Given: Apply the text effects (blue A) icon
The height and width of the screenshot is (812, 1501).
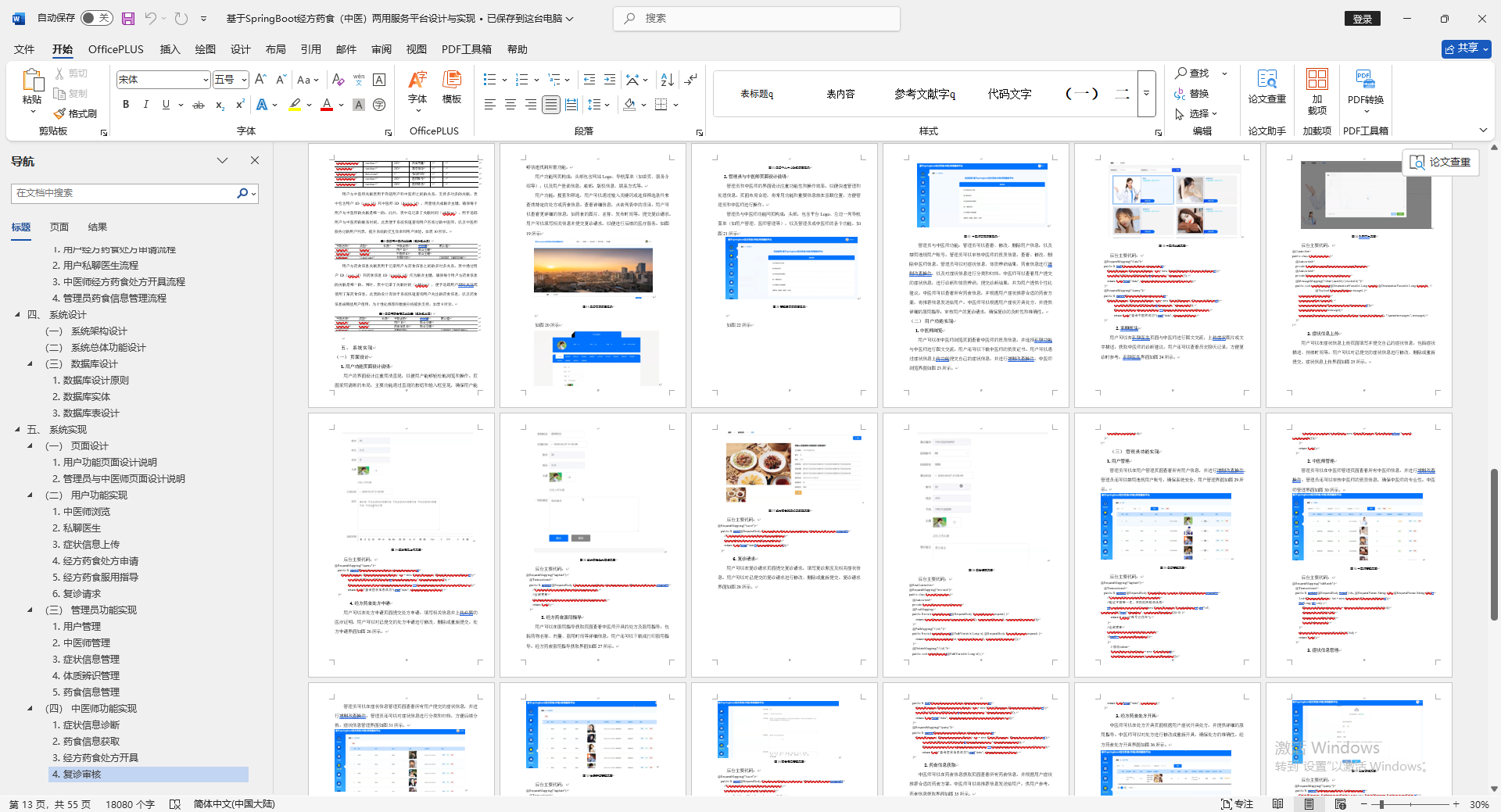Looking at the screenshot, I should 262,105.
